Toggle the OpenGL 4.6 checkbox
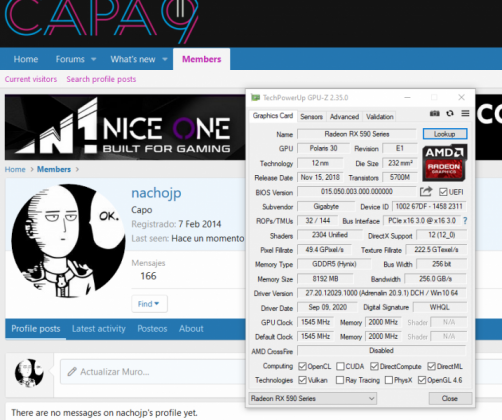502x420 pixels. (x=422, y=380)
